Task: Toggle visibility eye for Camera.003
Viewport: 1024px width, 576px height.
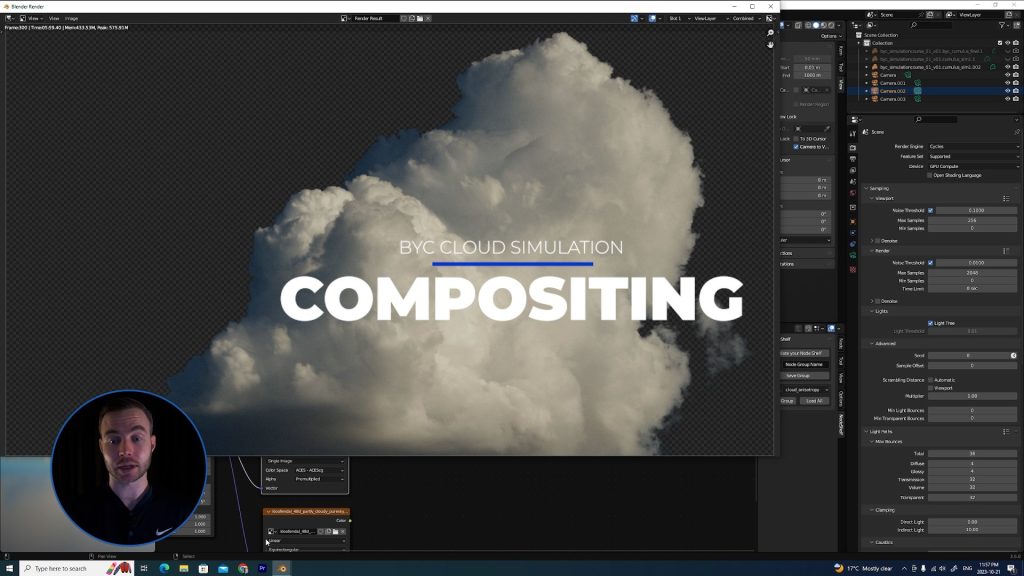Action: (1008, 99)
